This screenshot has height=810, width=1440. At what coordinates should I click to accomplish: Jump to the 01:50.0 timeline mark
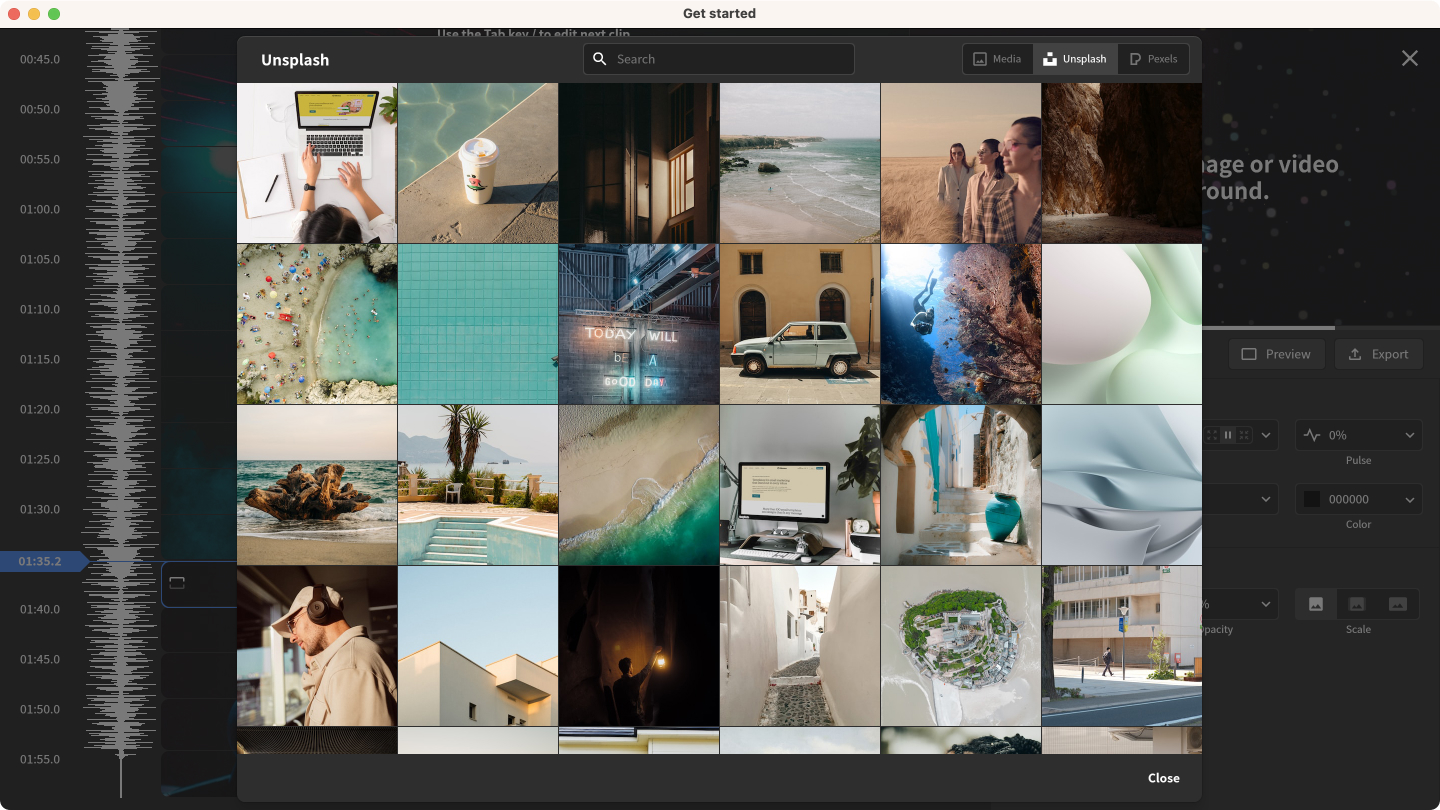point(40,709)
